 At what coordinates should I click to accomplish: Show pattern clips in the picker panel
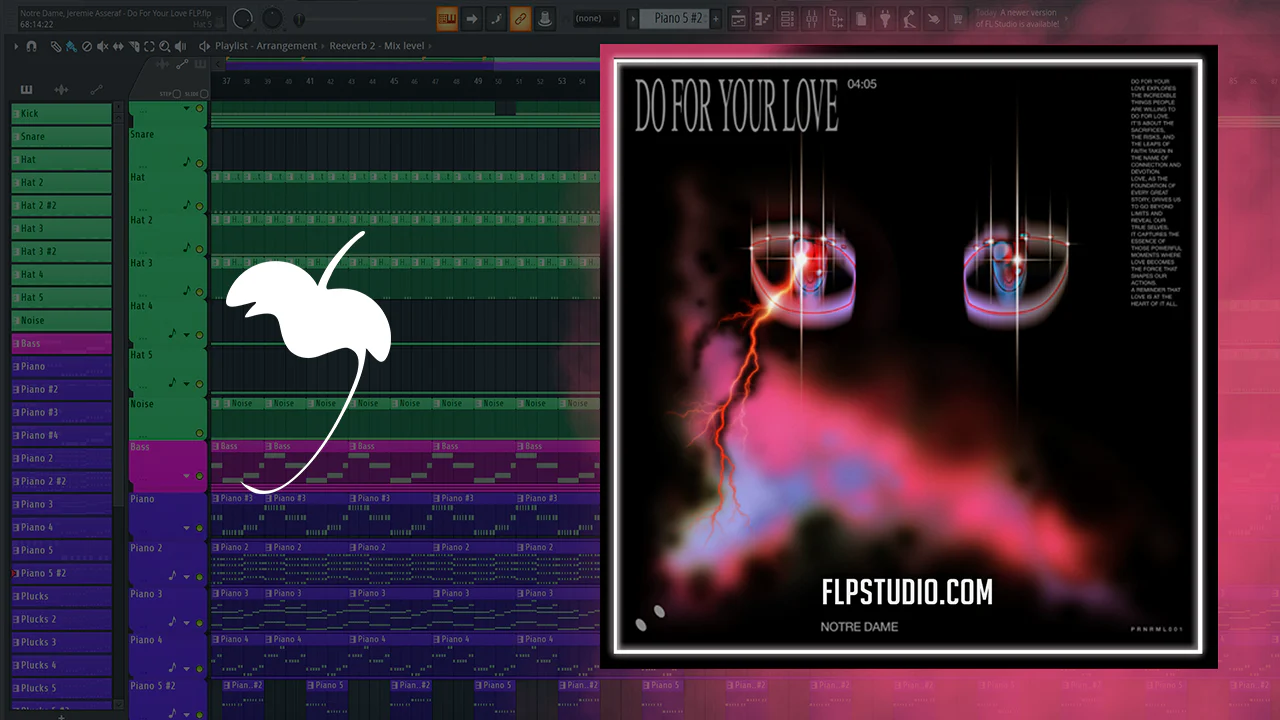pos(26,89)
